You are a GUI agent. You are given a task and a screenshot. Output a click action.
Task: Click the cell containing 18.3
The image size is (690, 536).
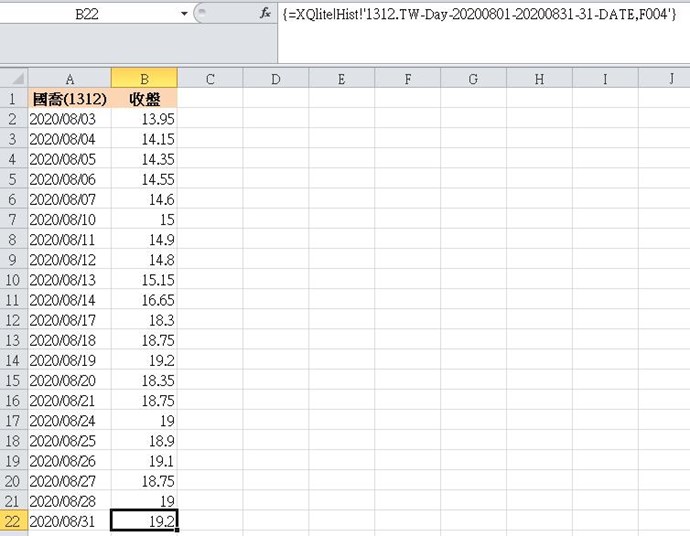(144, 320)
